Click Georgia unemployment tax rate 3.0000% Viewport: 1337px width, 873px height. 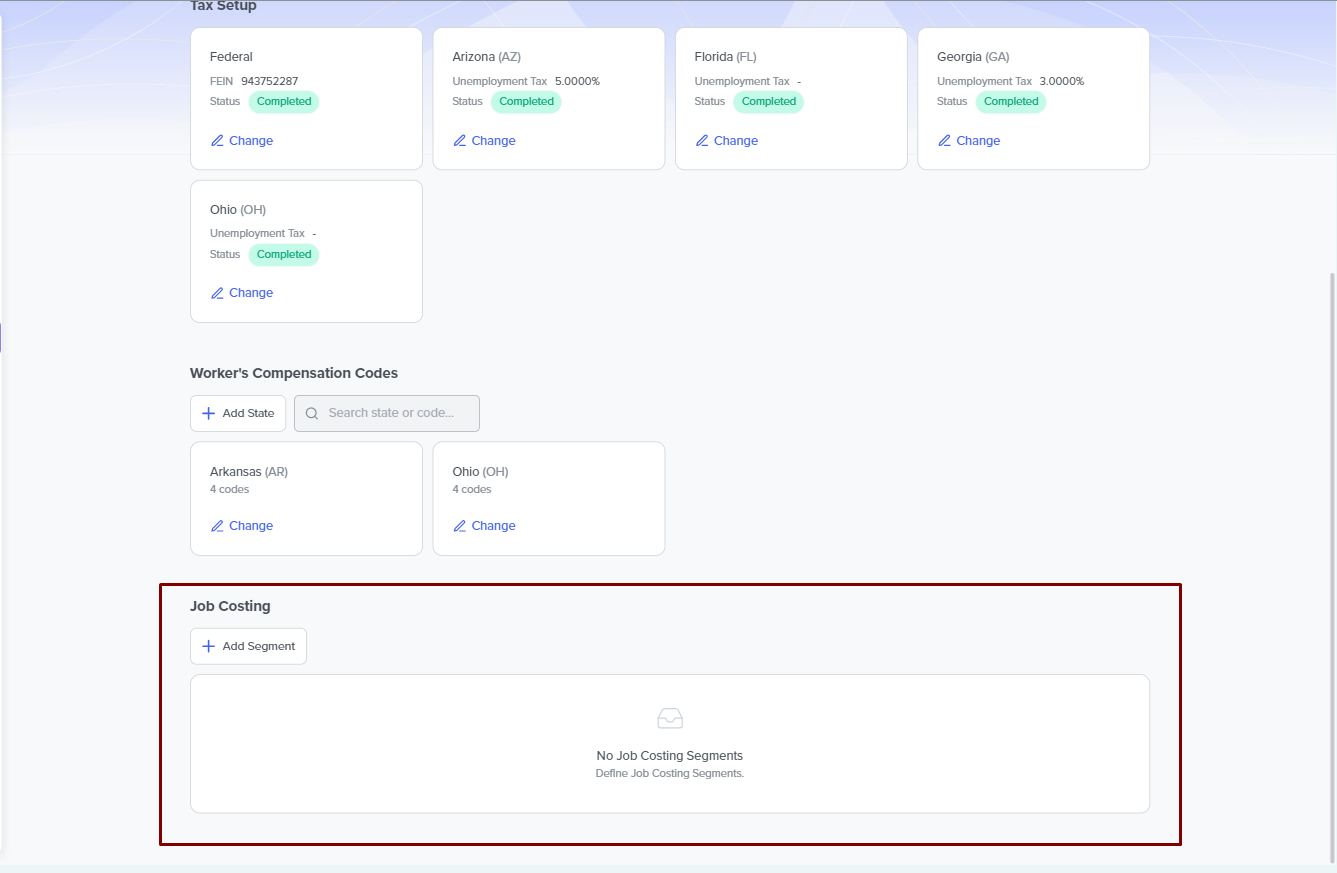1061,81
